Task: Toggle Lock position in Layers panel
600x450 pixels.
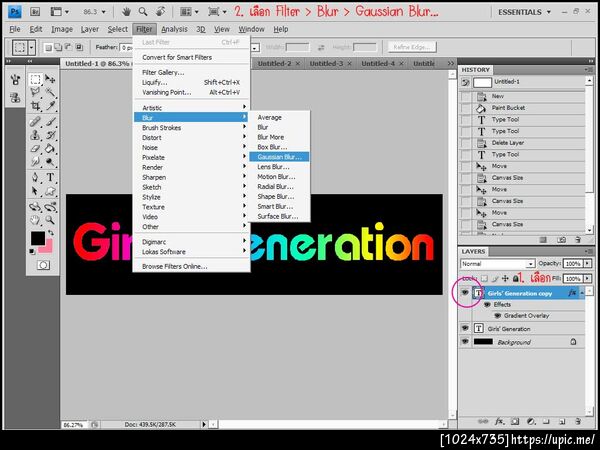Action: coord(505,278)
